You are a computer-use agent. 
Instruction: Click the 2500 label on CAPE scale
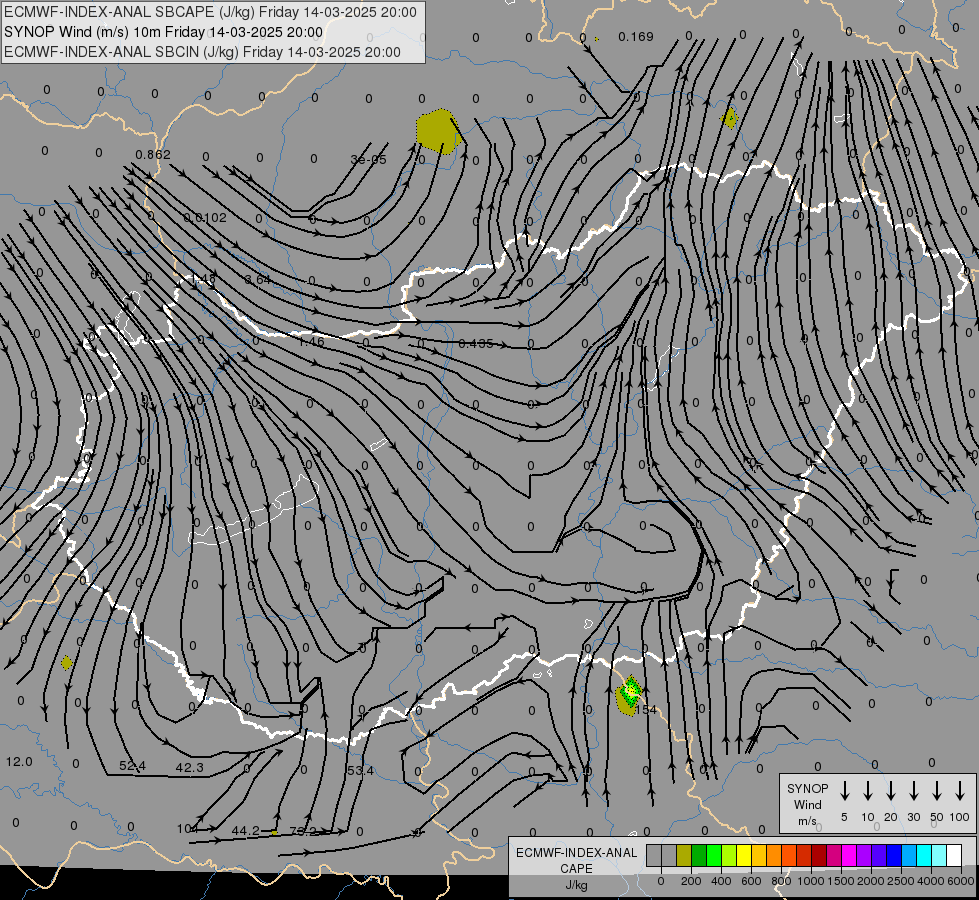(900, 881)
